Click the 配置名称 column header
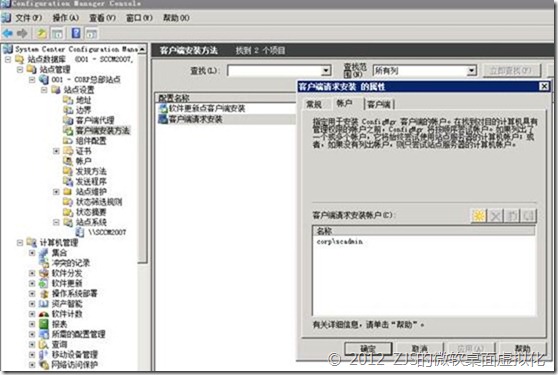The width and height of the screenshot is (558, 375). coord(226,98)
